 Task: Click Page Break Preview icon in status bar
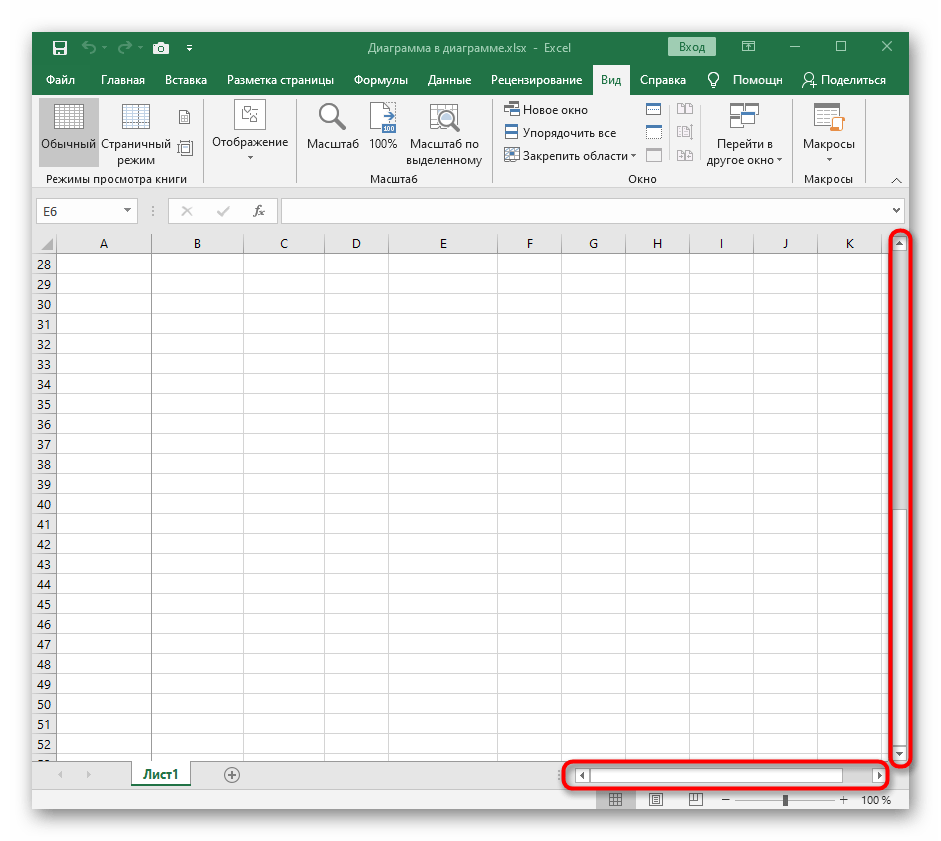tap(696, 799)
